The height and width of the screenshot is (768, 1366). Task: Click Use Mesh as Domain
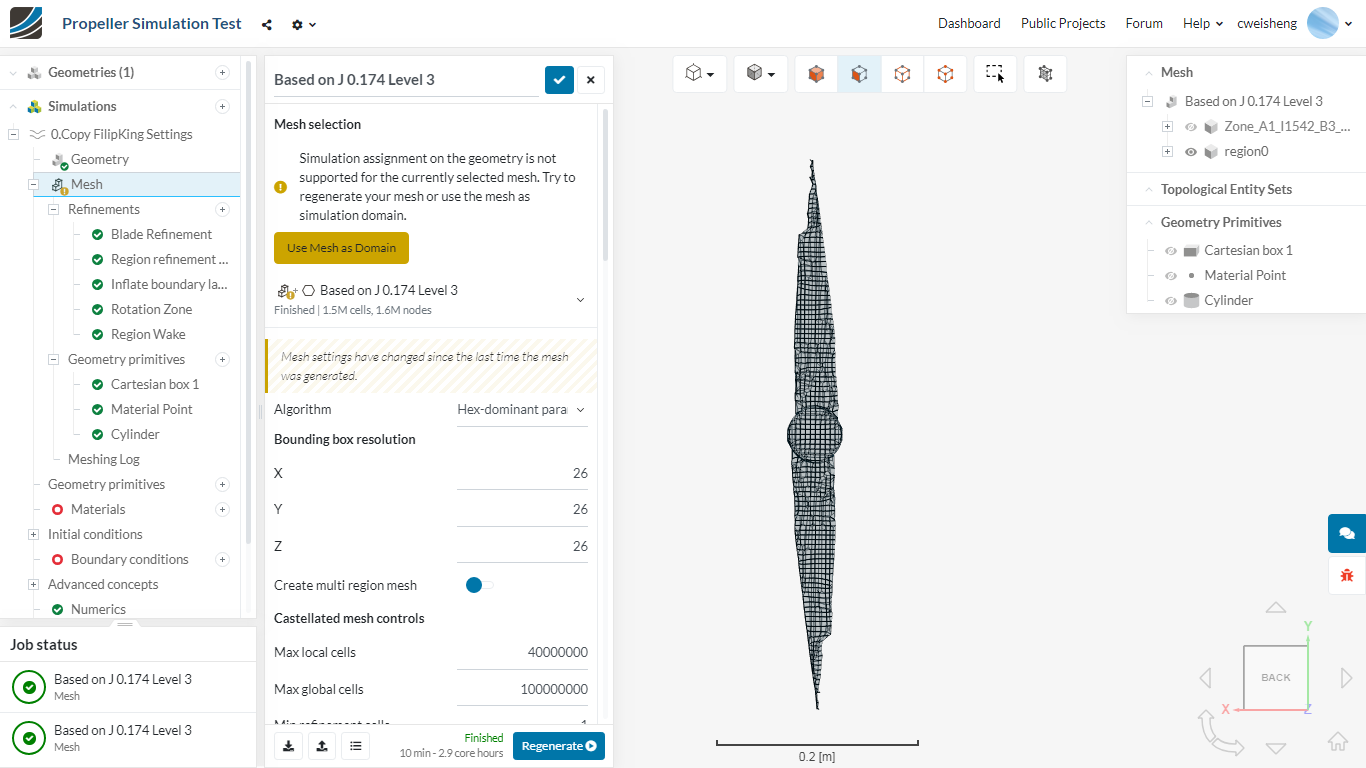(x=341, y=248)
